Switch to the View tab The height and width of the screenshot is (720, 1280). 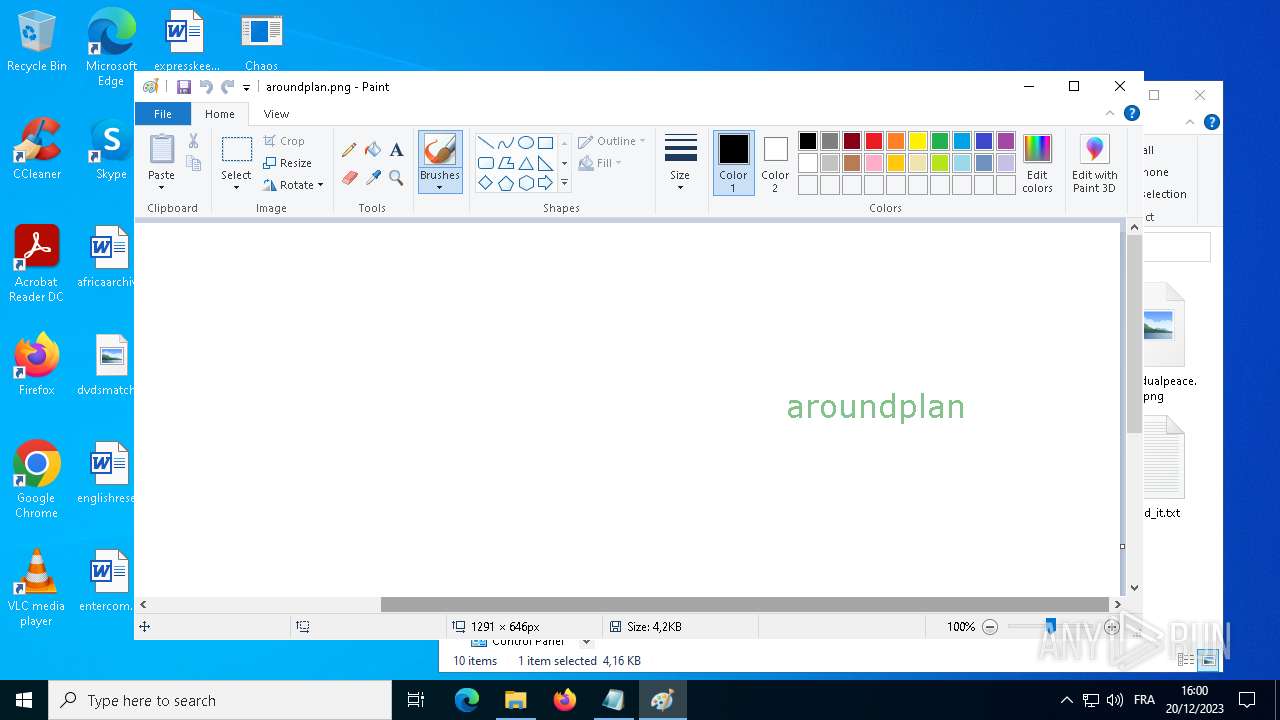(x=277, y=114)
